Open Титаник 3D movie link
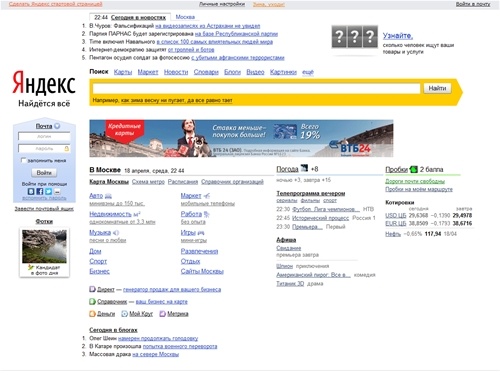 point(290,284)
